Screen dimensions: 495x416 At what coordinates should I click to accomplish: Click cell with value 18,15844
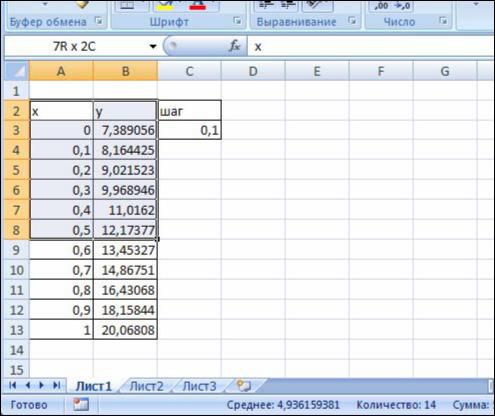click(125, 310)
